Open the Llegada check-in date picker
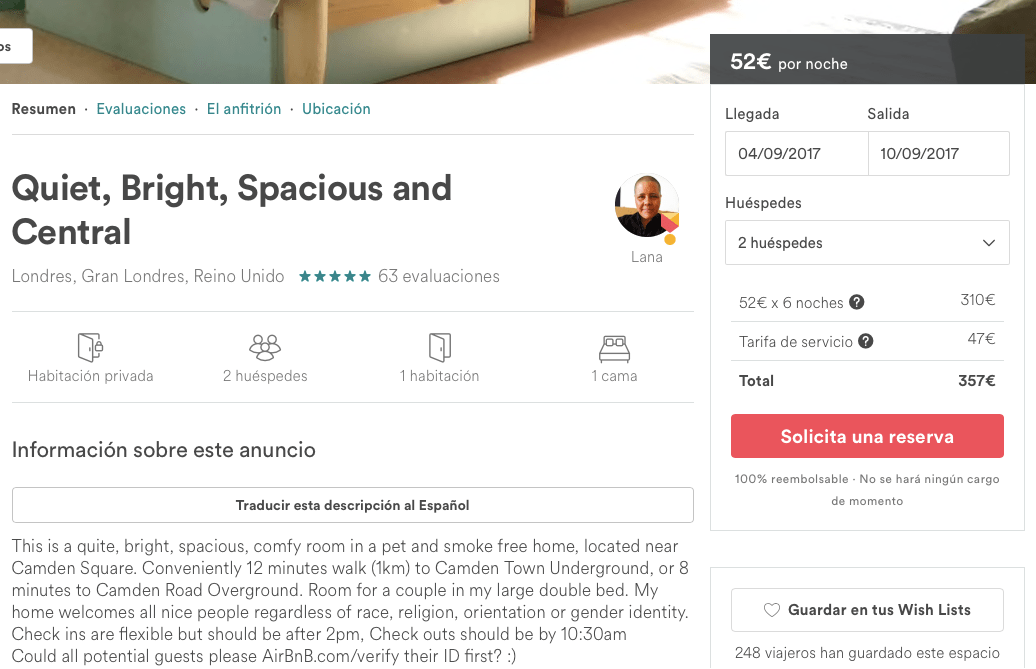 [x=796, y=153]
